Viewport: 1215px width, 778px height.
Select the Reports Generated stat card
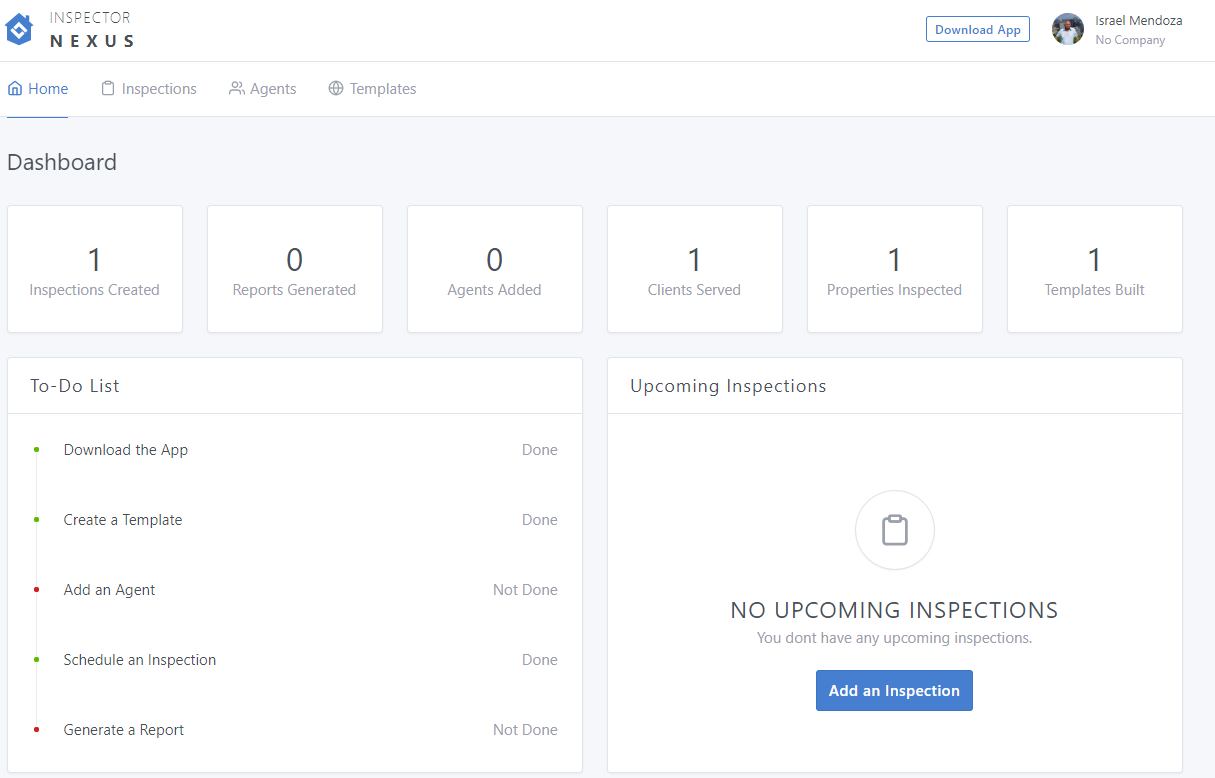[x=294, y=269]
